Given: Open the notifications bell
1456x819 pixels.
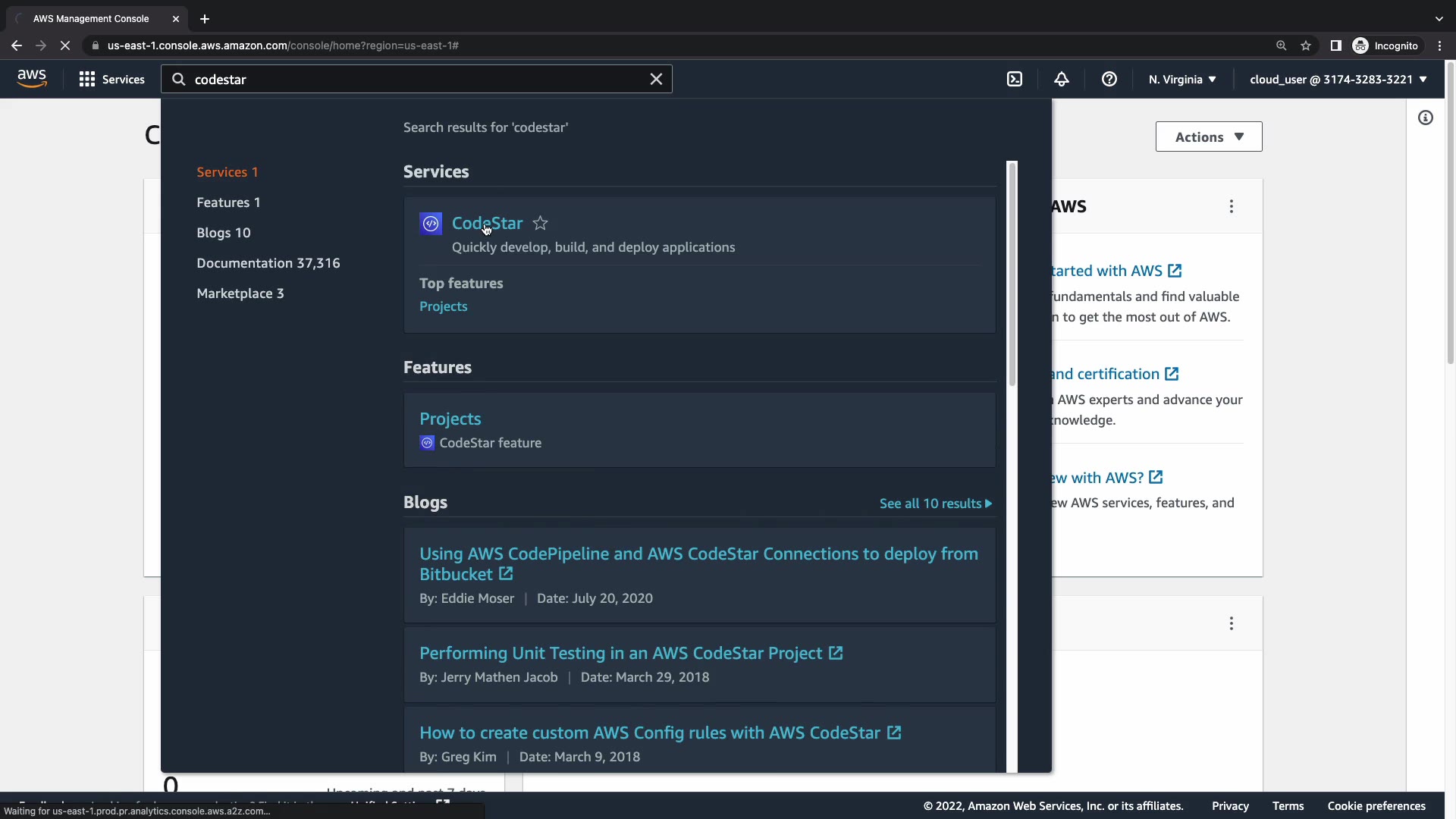Looking at the screenshot, I should [x=1062, y=79].
